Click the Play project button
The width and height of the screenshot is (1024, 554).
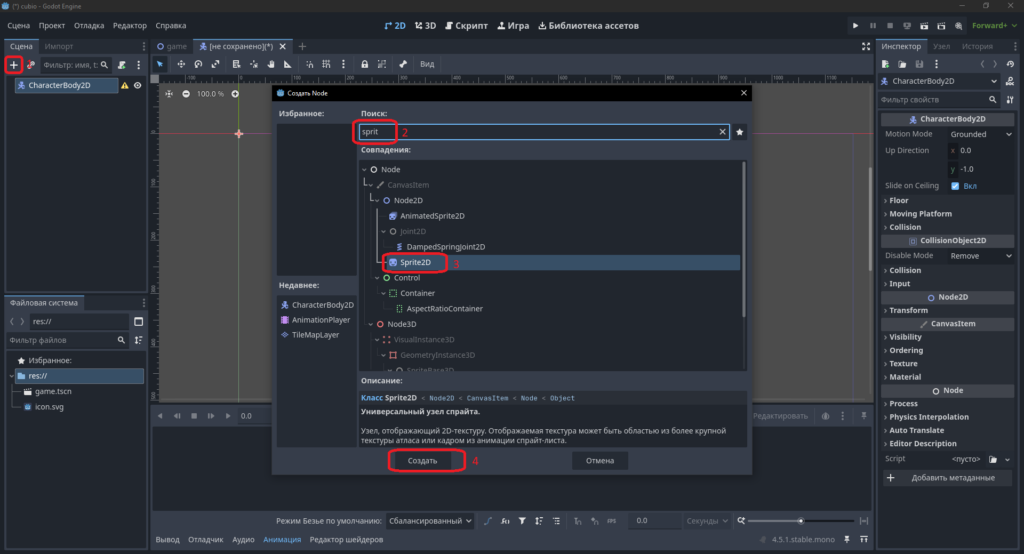click(856, 25)
